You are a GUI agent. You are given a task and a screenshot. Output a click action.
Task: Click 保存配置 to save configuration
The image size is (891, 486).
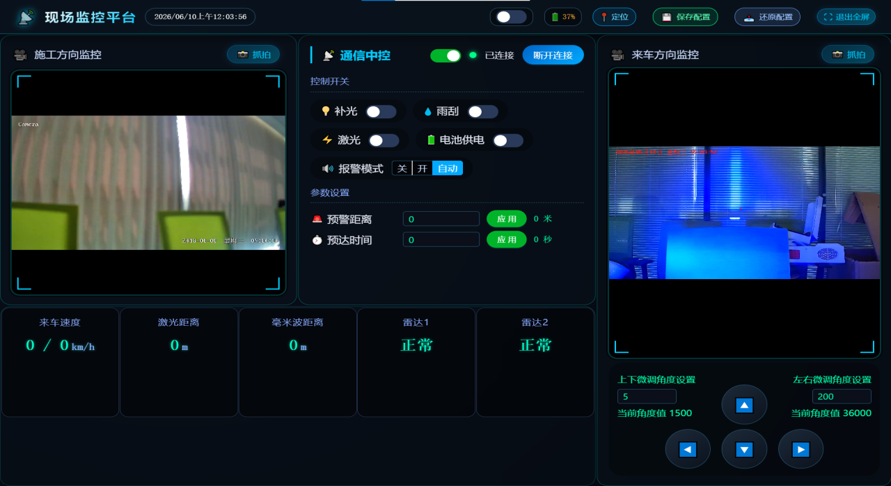click(x=685, y=17)
